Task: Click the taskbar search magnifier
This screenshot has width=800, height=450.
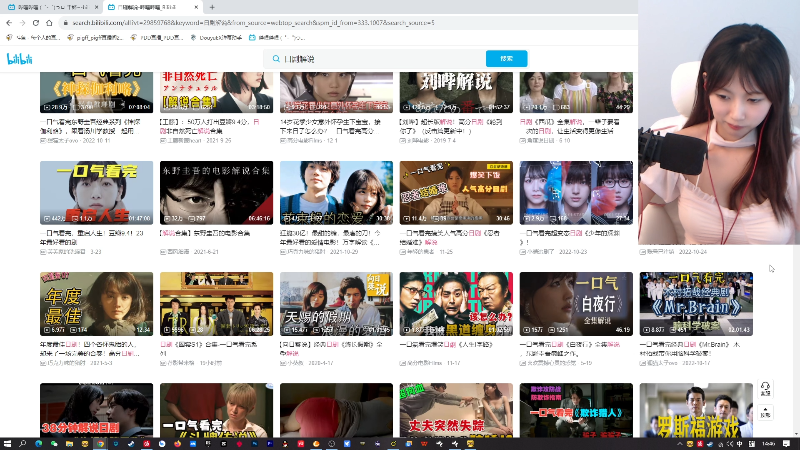Action: coord(22,444)
